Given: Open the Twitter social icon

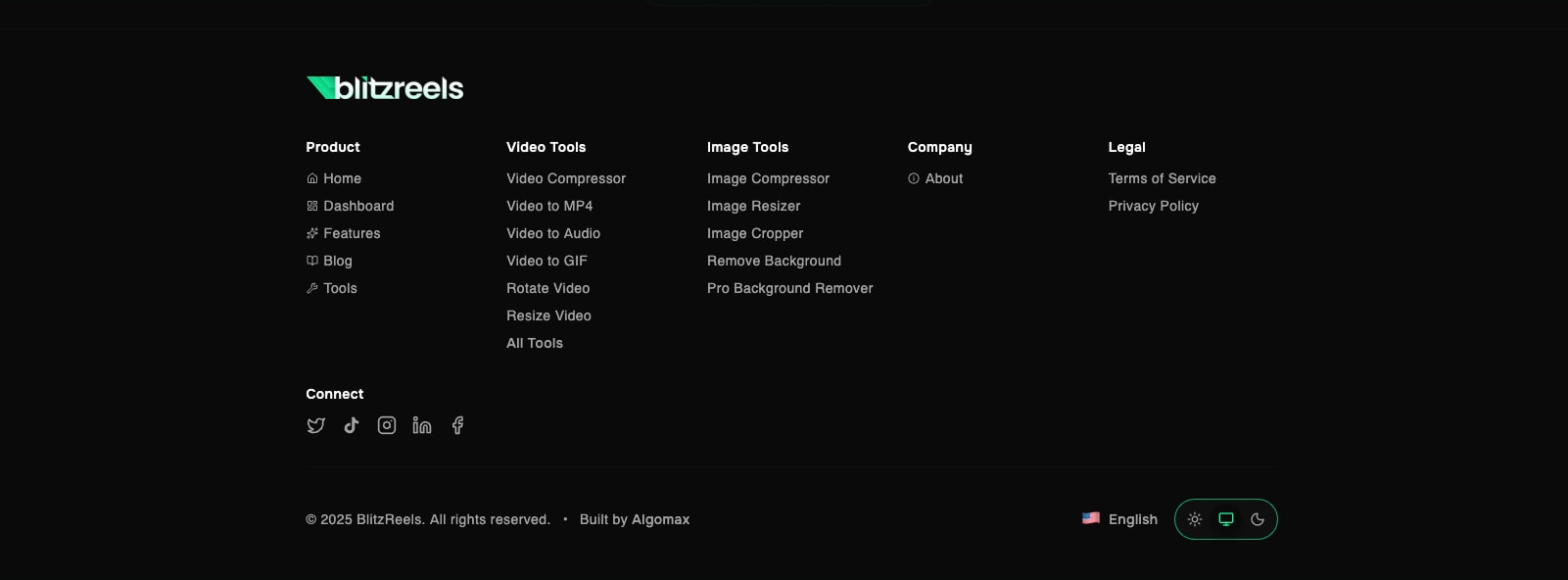Looking at the screenshot, I should click(315, 425).
